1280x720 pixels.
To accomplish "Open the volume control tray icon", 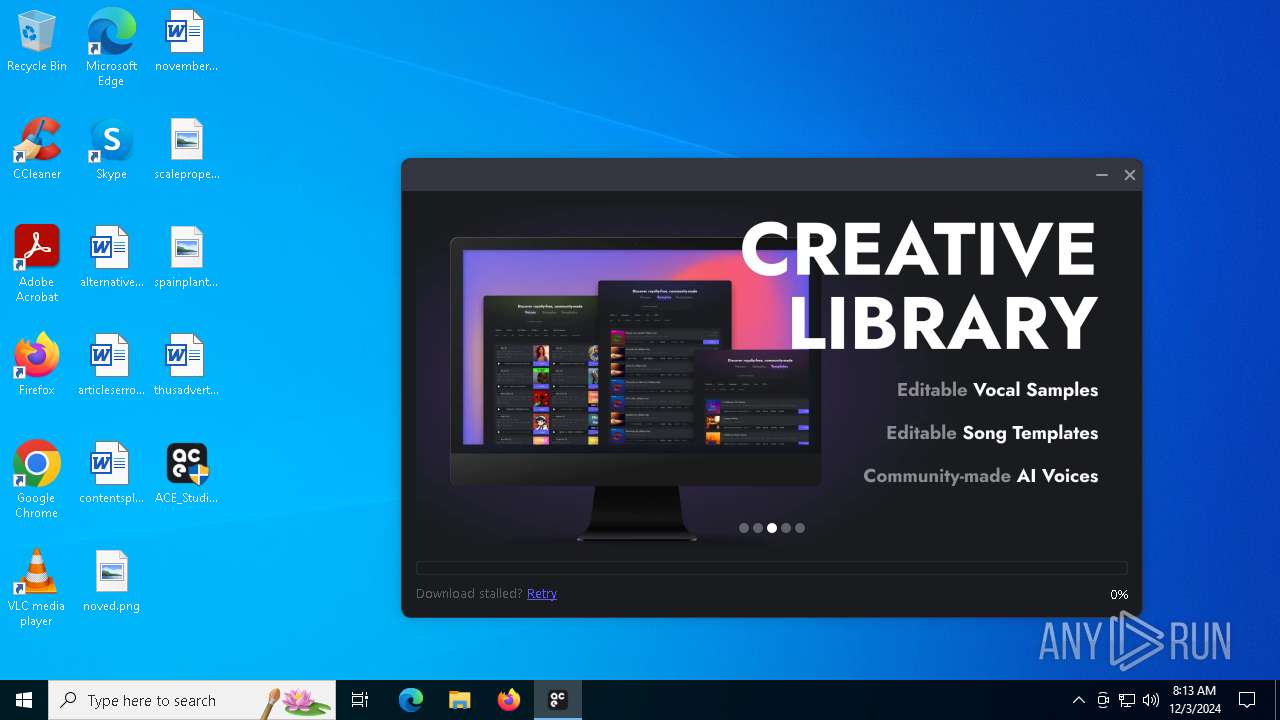I will coord(1151,700).
